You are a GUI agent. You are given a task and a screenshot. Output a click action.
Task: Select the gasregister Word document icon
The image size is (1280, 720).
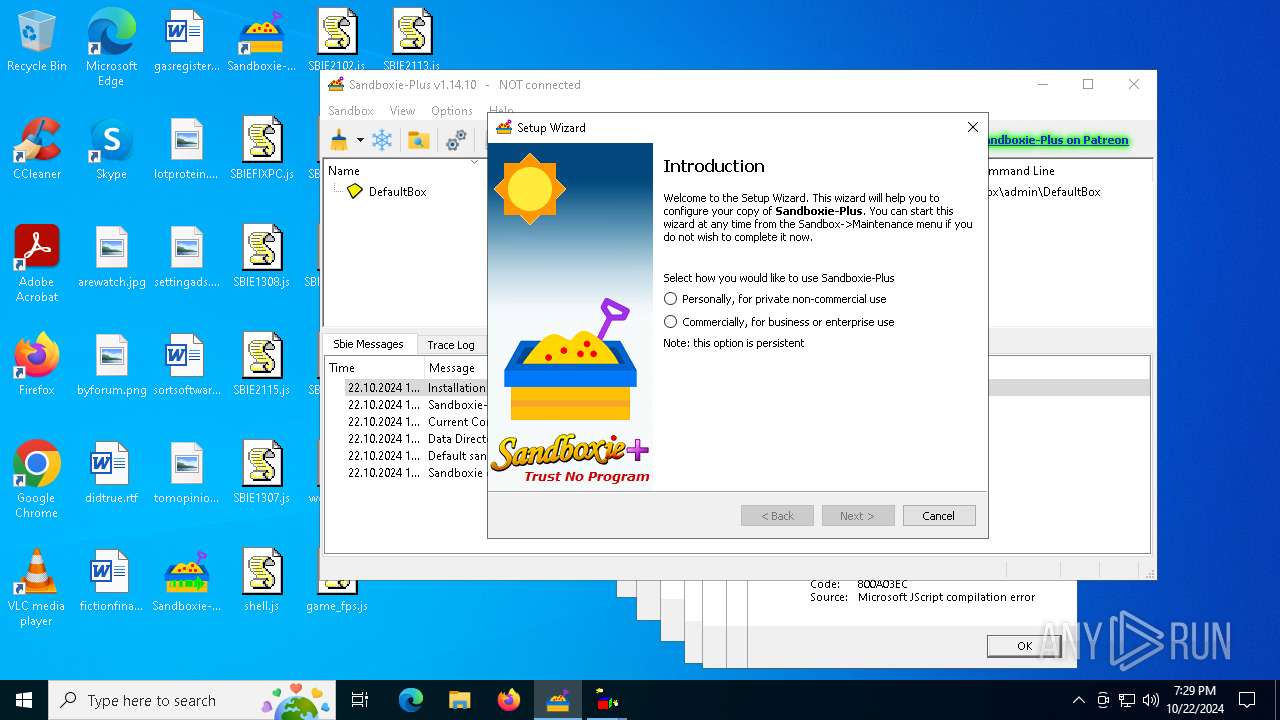pos(186,42)
